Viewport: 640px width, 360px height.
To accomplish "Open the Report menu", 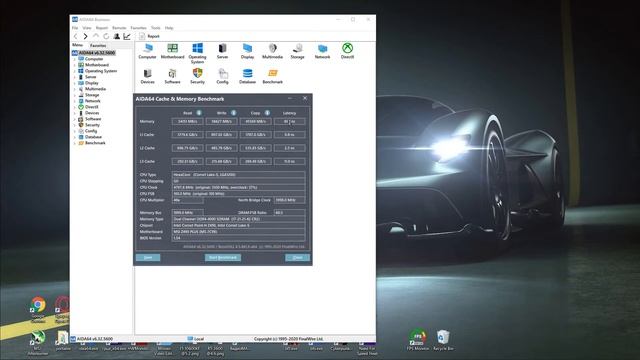I will pyautogui.click(x=102, y=28).
